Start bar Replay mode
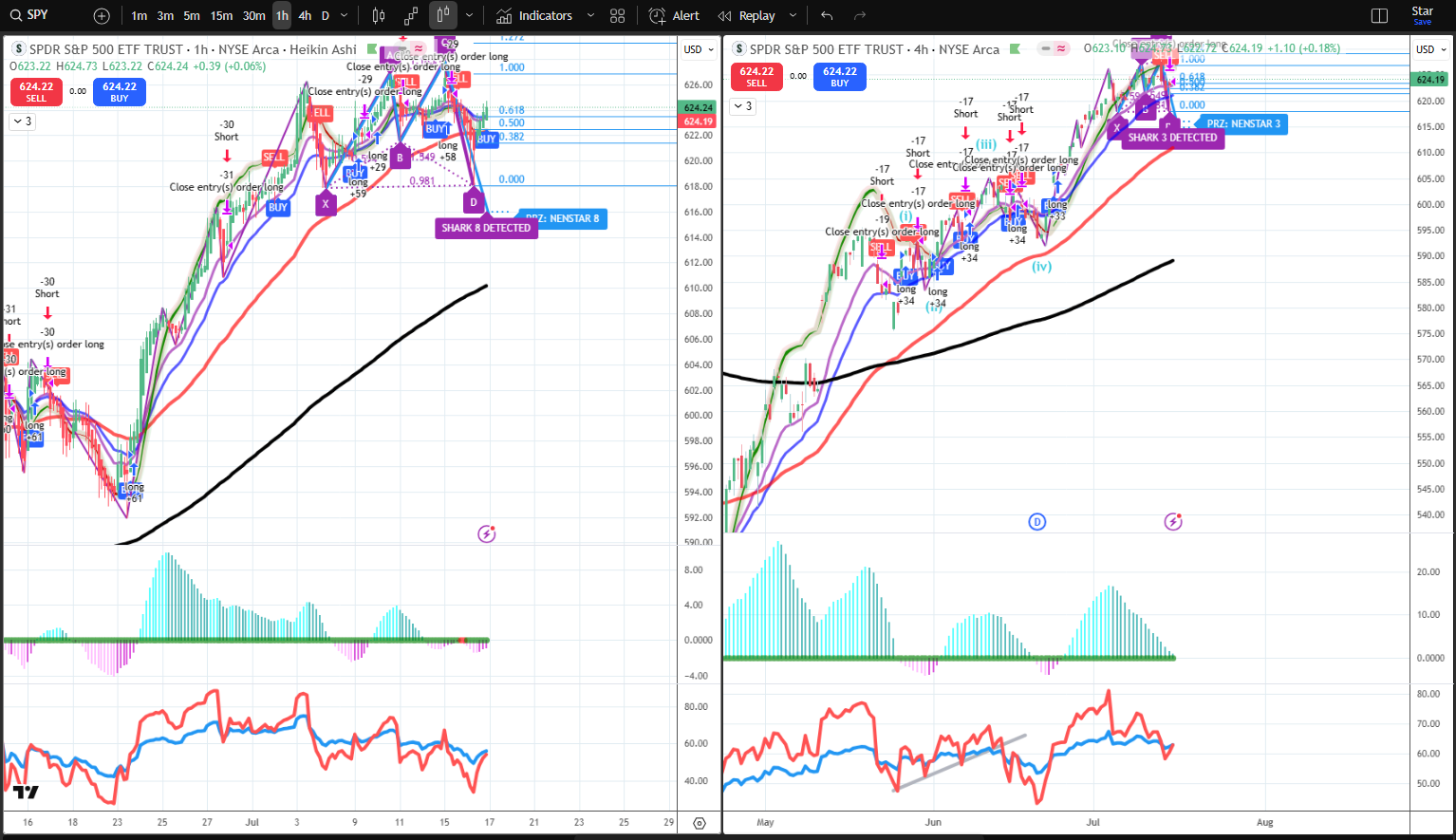1456x840 pixels. [746, 16]
